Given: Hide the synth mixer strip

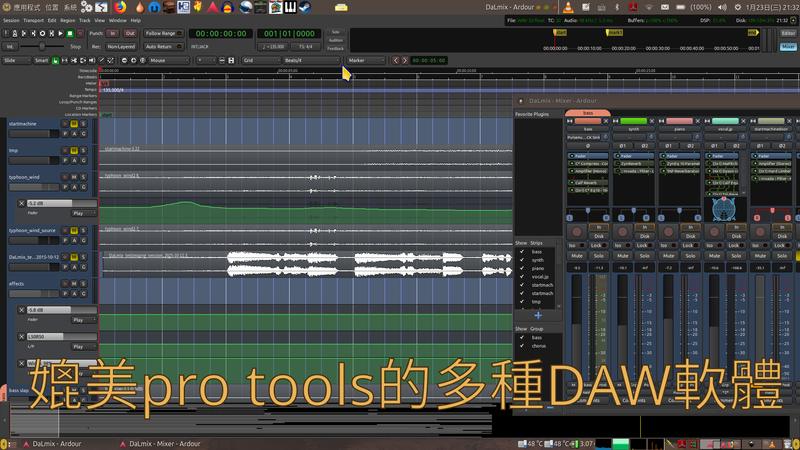Looking at the screenshot, I should pyautogui.click(x=652, y=121).
